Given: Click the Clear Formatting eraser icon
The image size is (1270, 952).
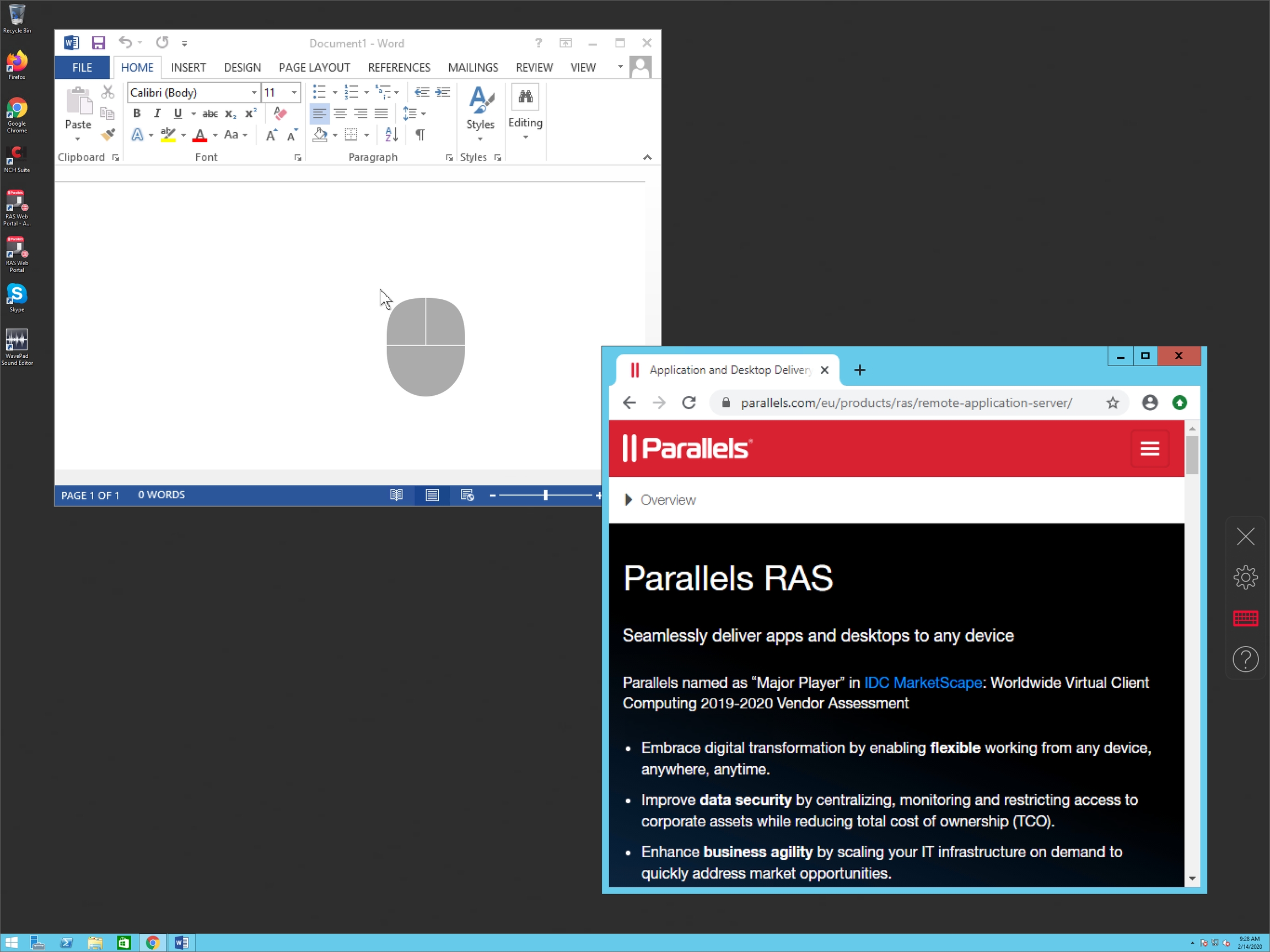Looking at the screenshot, I should coord(280,114).
